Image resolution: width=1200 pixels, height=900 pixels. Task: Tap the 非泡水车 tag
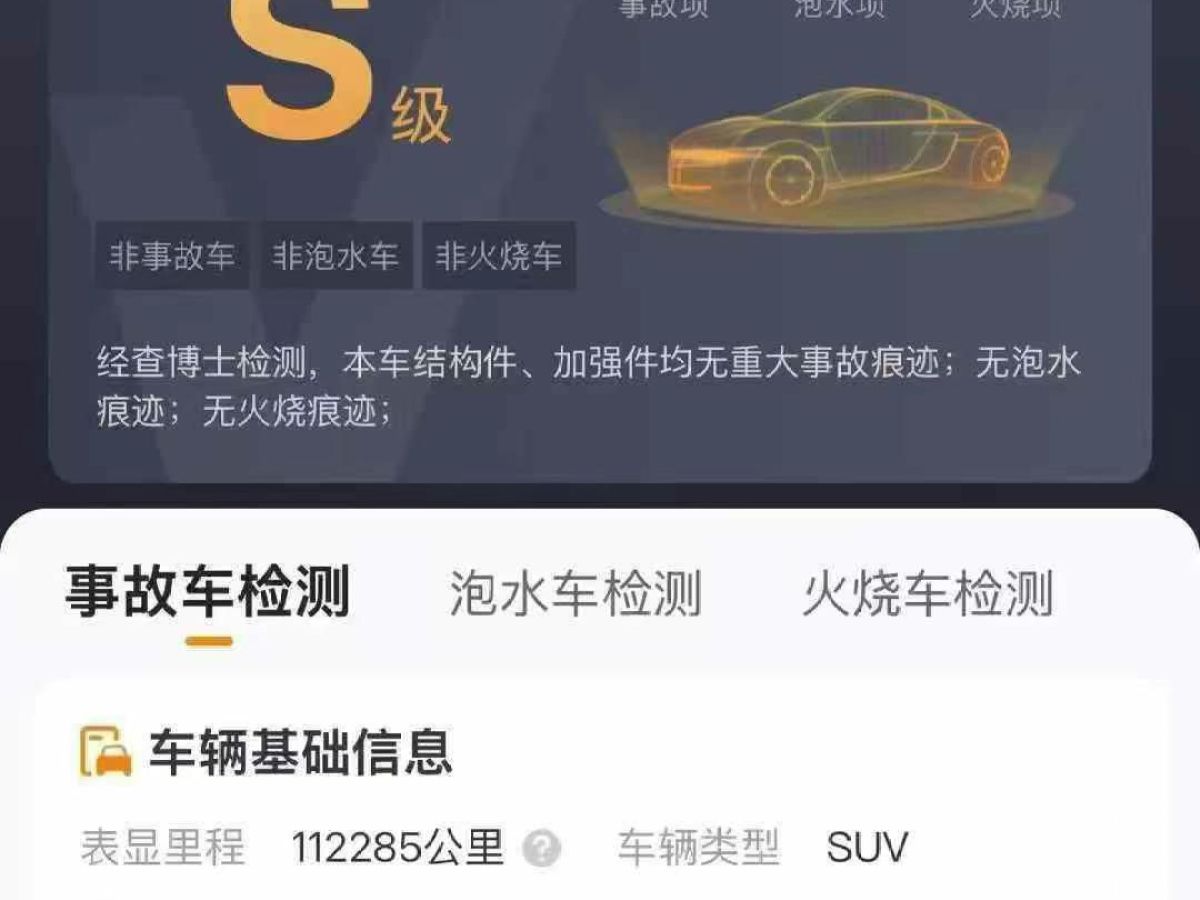(x=336, y=256)
